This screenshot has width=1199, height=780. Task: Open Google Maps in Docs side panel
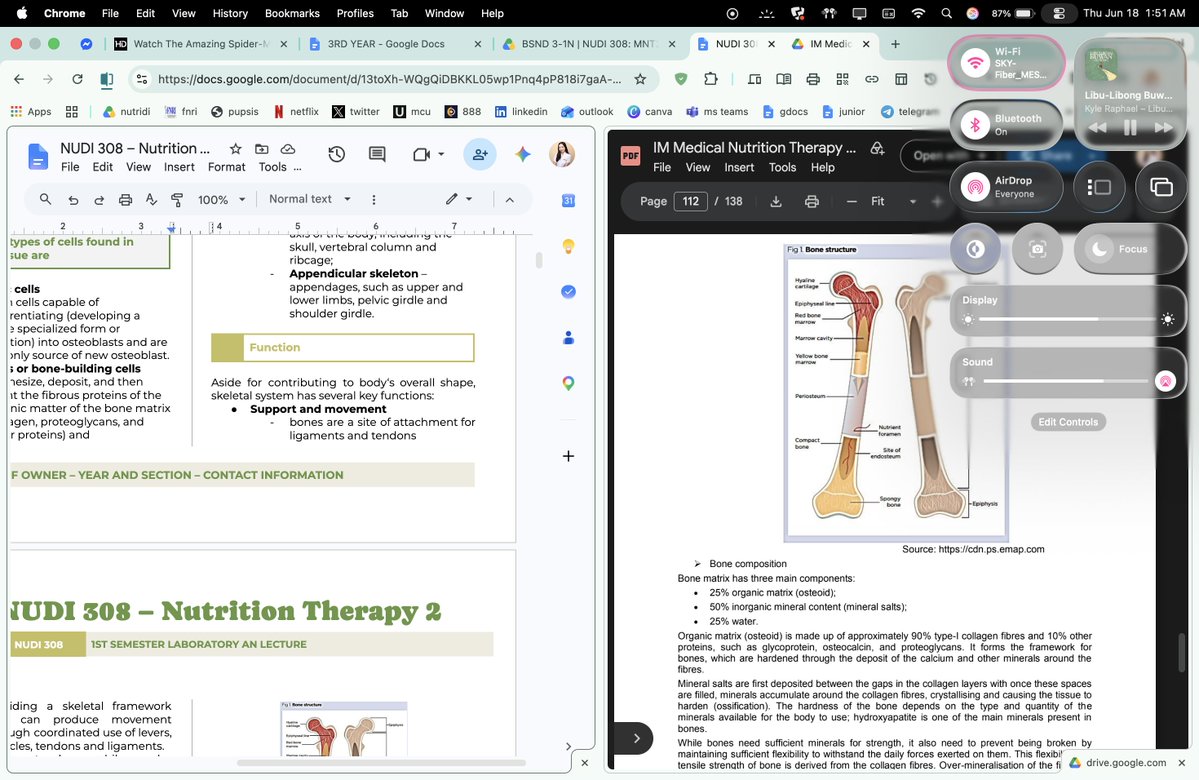568,383
